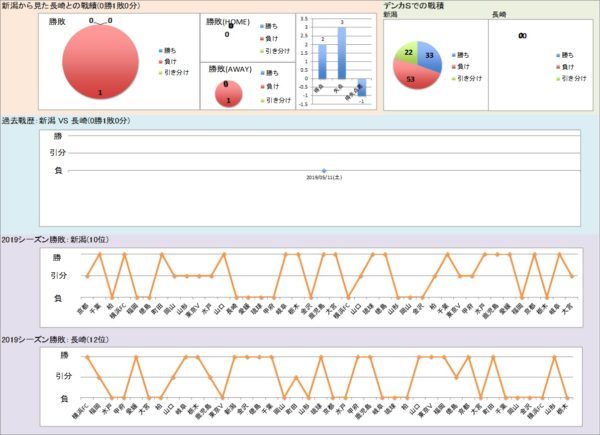Screen dimensions: 600x435
Task: Click the 勝敗(HOME) chart title
Action: (x=225, y=21)
